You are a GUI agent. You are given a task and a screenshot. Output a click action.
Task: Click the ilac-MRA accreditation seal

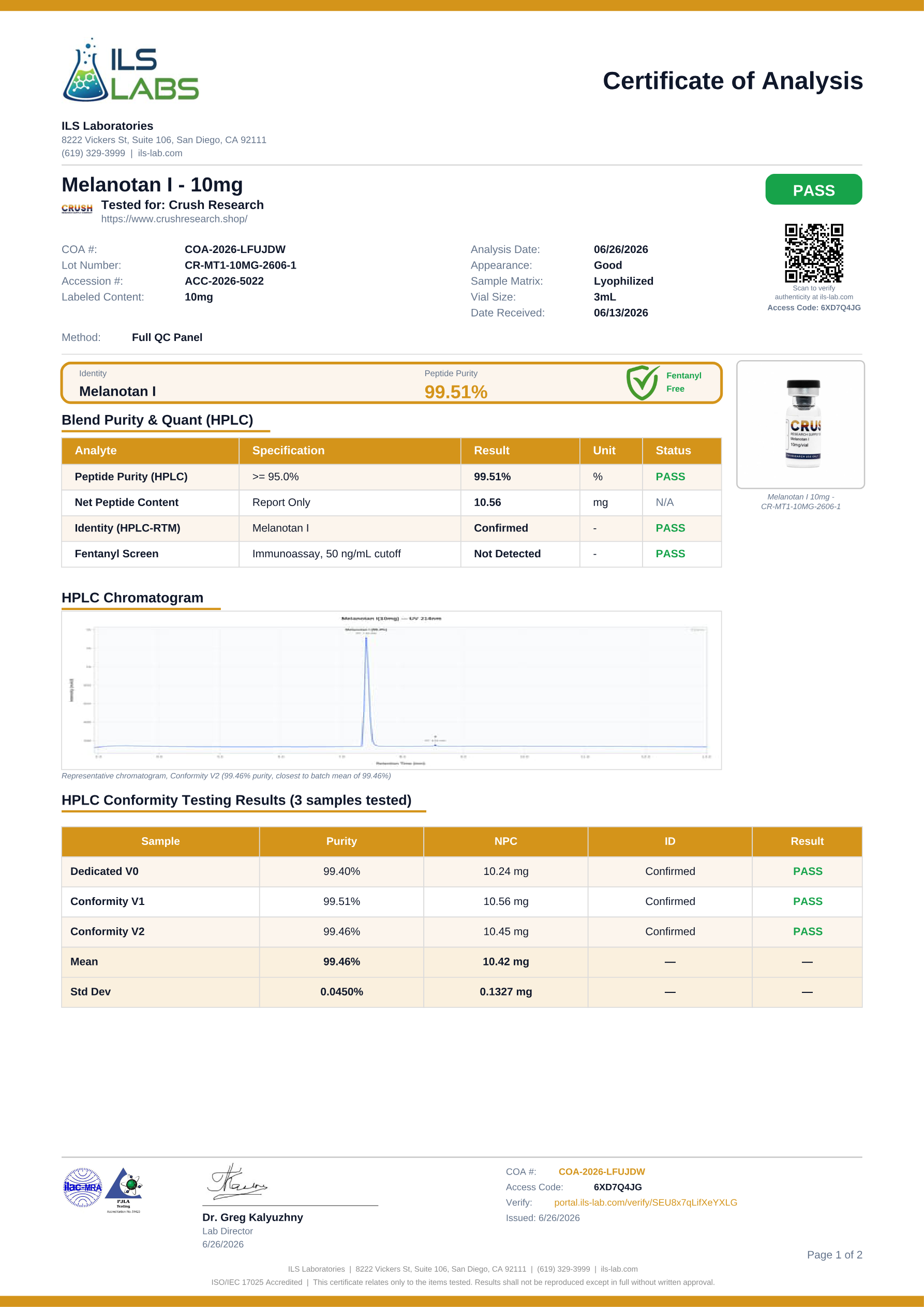pos(83,1187)
